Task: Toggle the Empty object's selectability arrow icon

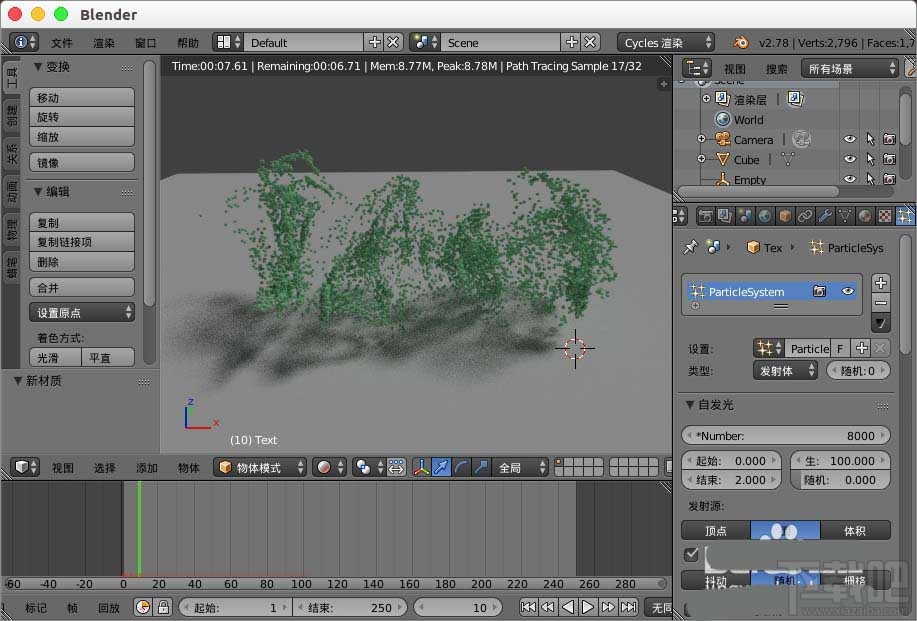Action: tap(871, 179)
